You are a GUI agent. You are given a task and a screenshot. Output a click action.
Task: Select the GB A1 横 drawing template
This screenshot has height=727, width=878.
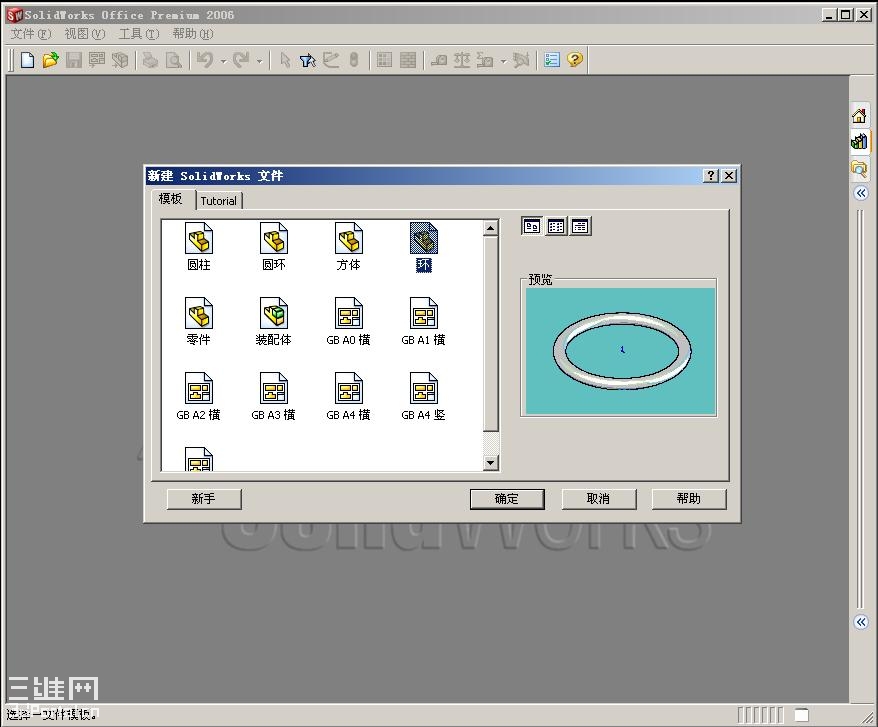[423, 321]
